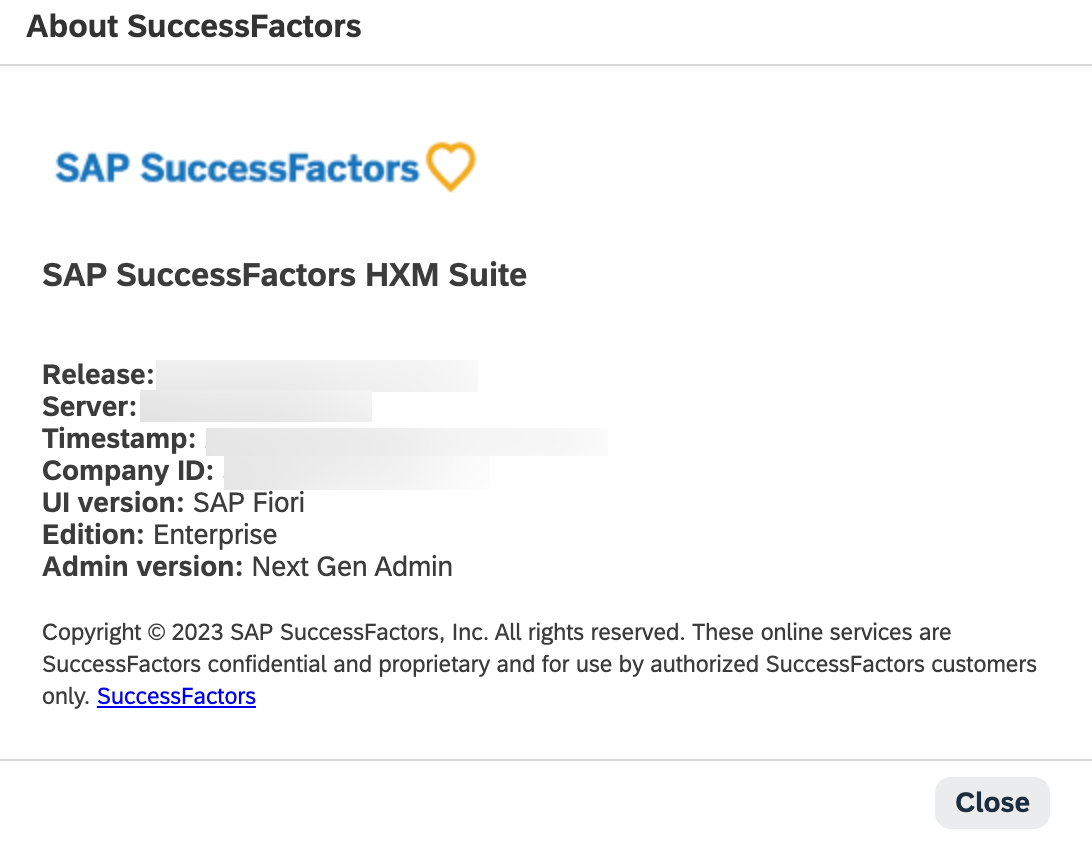This screenshot has width=1092, height=856.
Task: Click the blurred Timestamp value
Action: [x=407, y=442]
